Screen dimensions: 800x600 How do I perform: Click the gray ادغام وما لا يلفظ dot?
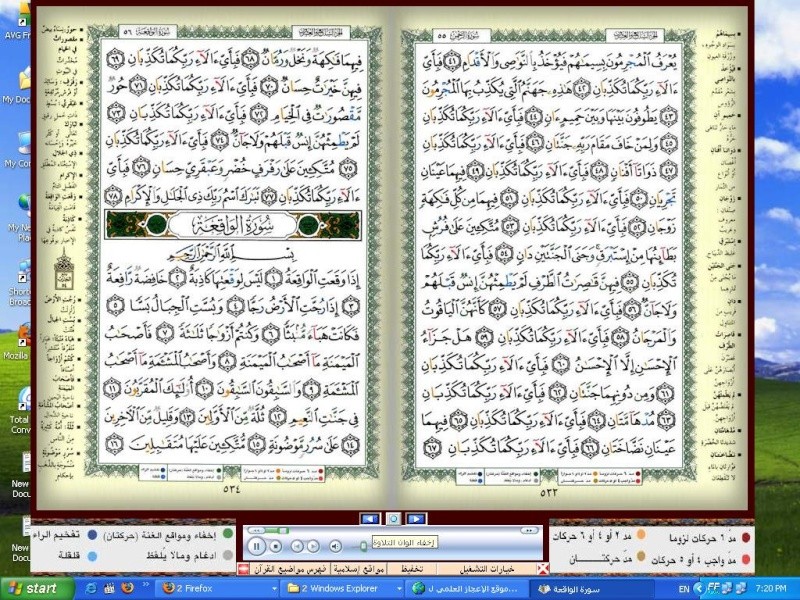[x=228, y=555]
